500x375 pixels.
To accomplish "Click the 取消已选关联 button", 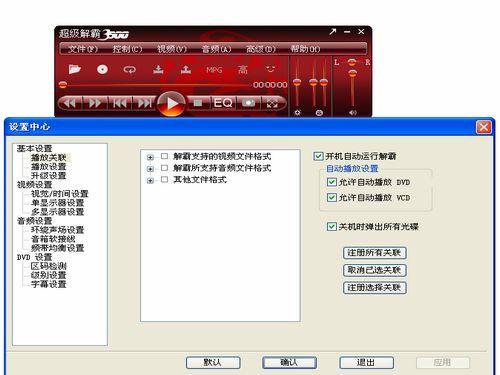I will [374, 270].
